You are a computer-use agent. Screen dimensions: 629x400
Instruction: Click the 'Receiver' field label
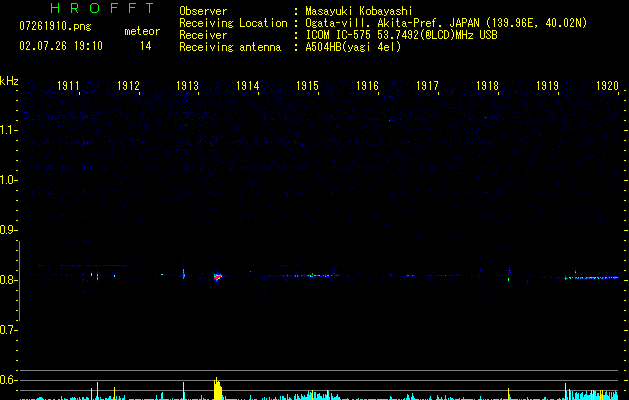(203, 35)
